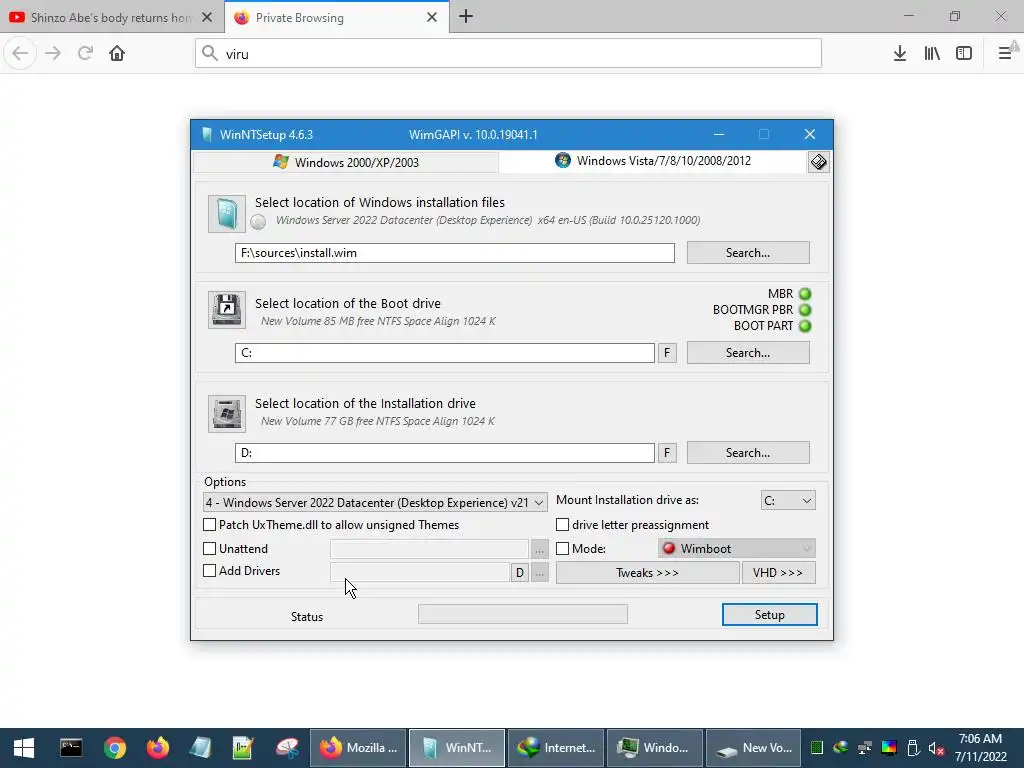The width and height of the screenshot is (1024, 768).
Task: Click the green square tray icon
Action: pyautogui.click(x=816, y=748)
